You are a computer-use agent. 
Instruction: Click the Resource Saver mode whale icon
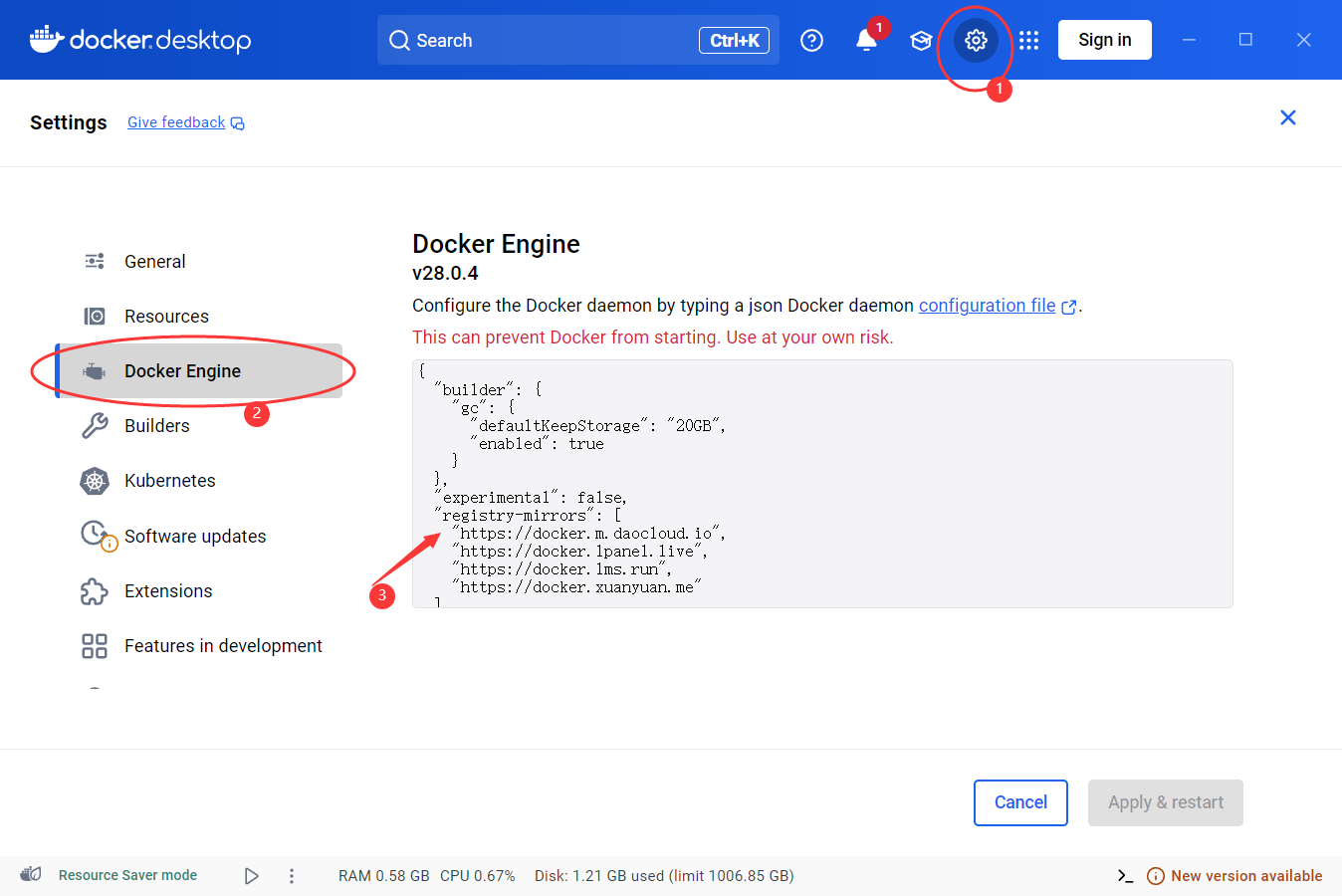pyautogui.click(x=31, y=874)
